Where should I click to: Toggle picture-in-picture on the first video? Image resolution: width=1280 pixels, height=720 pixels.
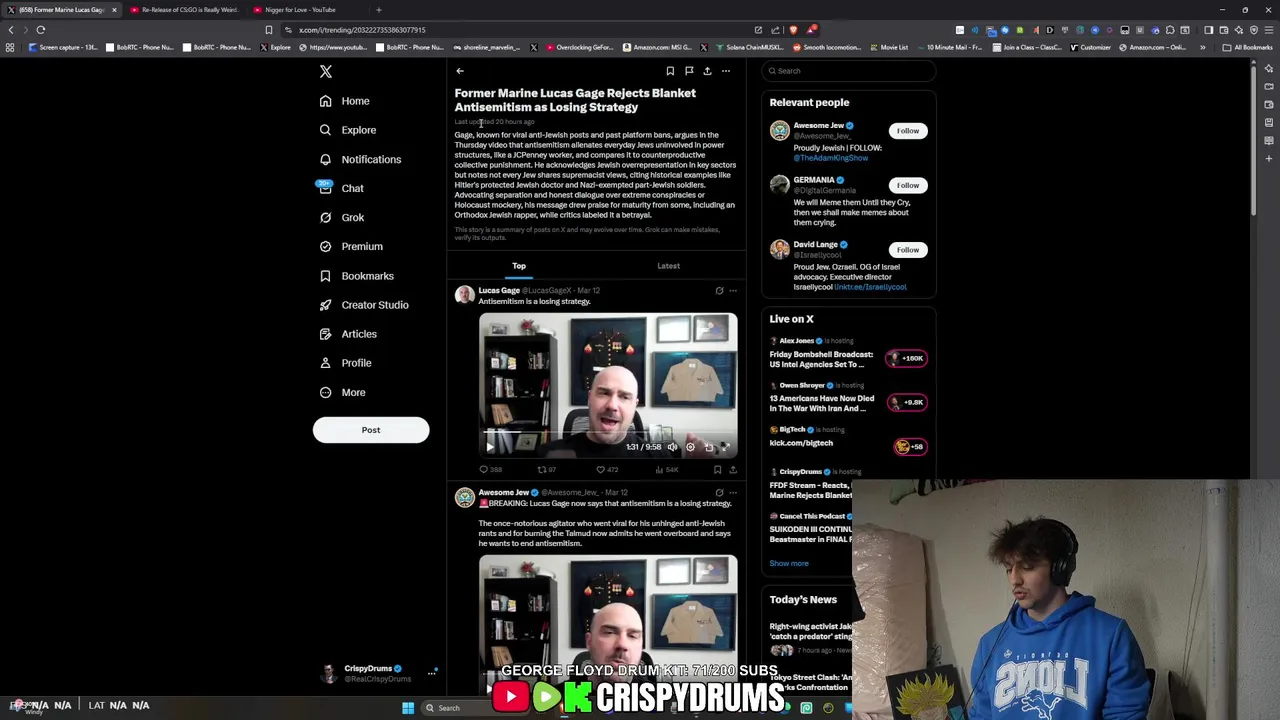708,447
